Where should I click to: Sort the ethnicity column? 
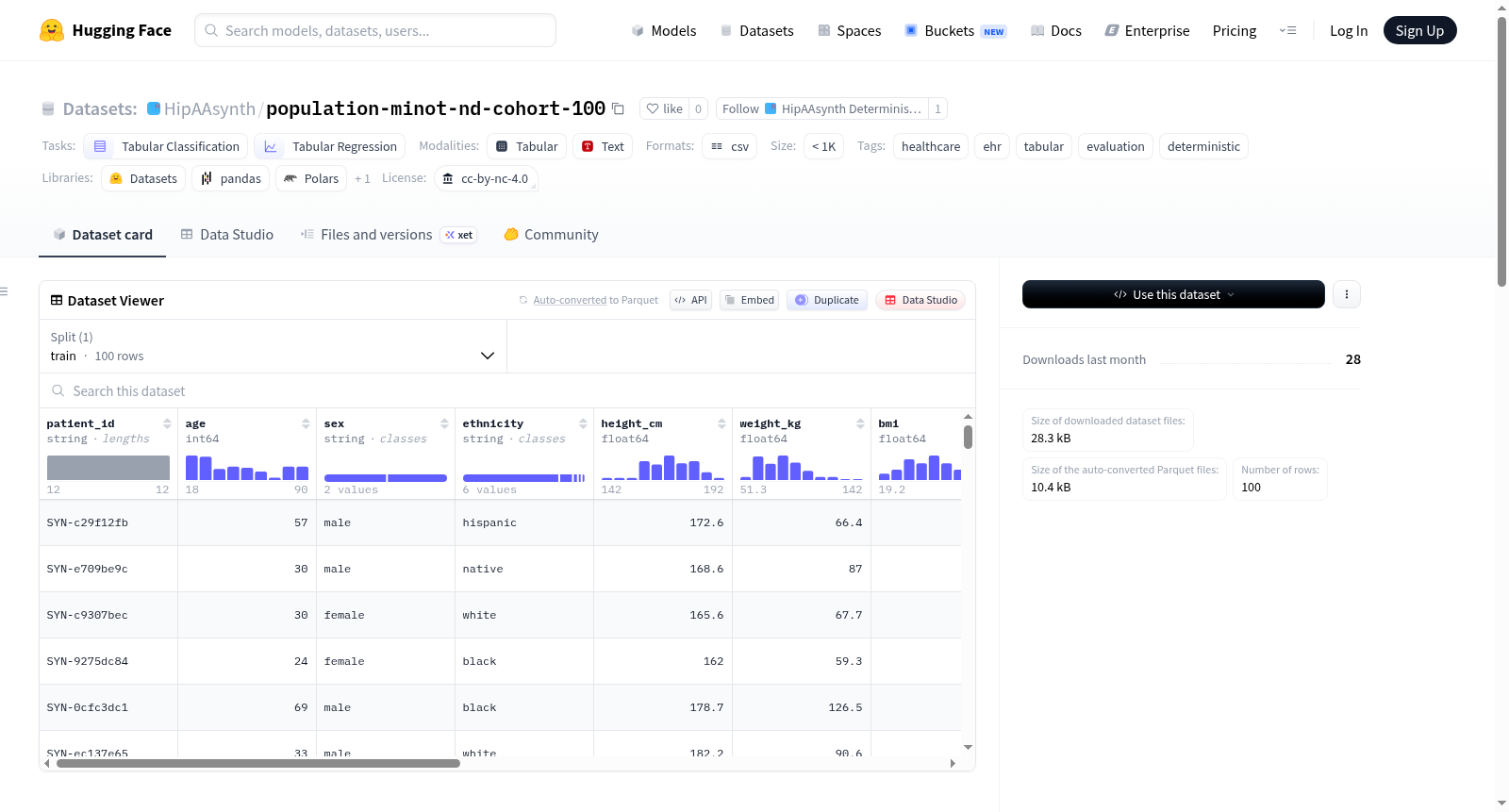583,423
